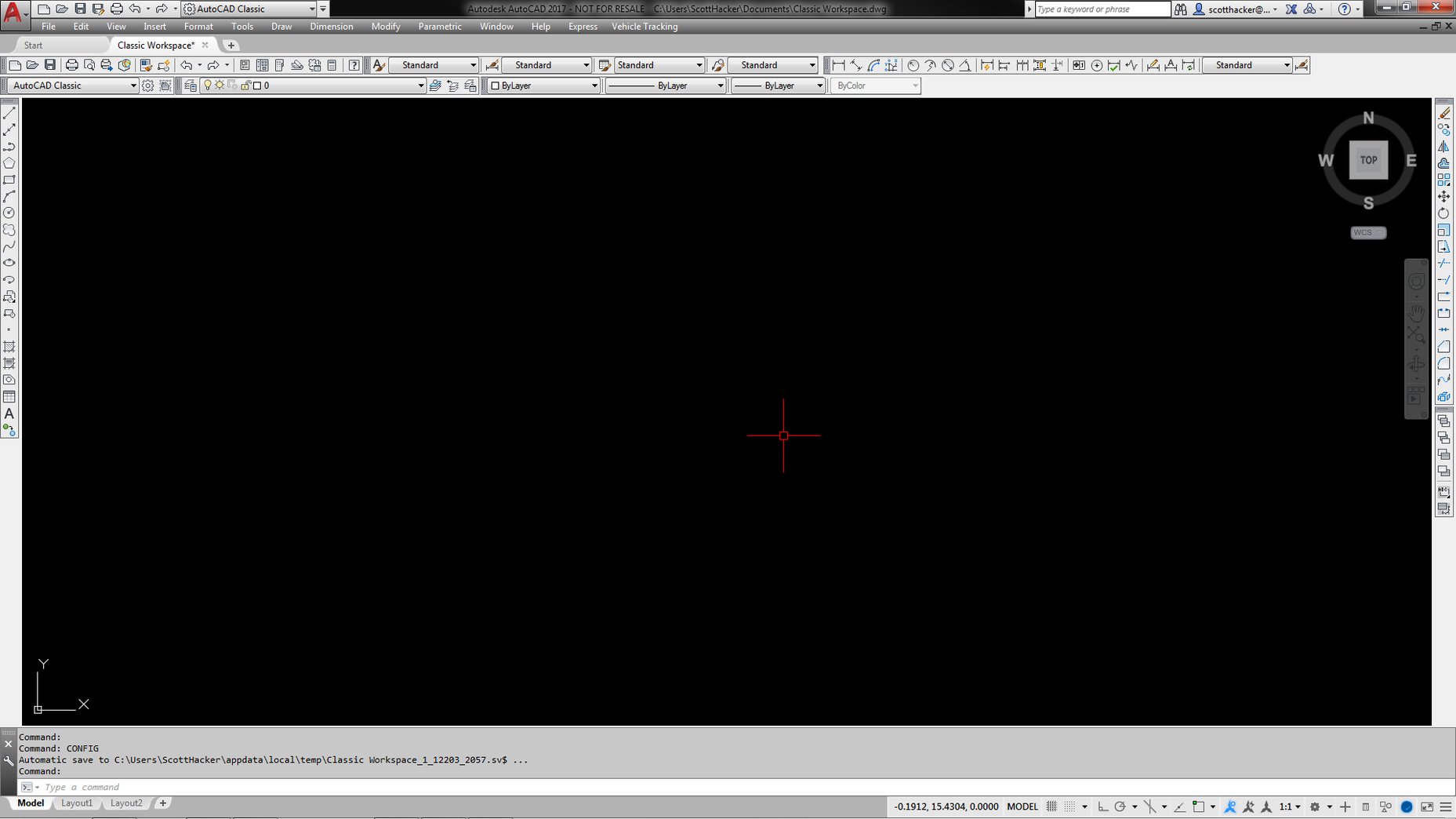
Task: Switch to the Layout1 tab
Action: (77, 803)
